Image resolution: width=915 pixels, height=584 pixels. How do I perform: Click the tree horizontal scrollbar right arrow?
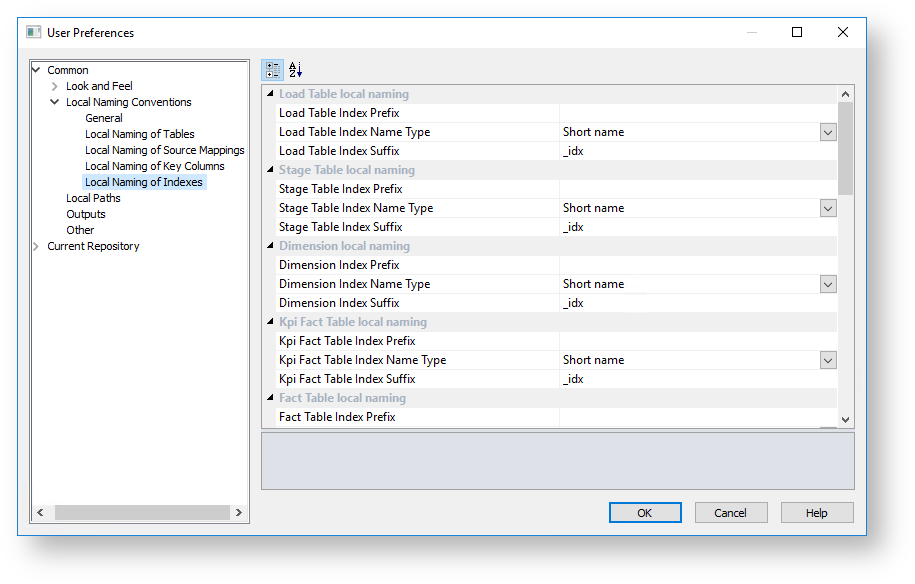(239, 512)
